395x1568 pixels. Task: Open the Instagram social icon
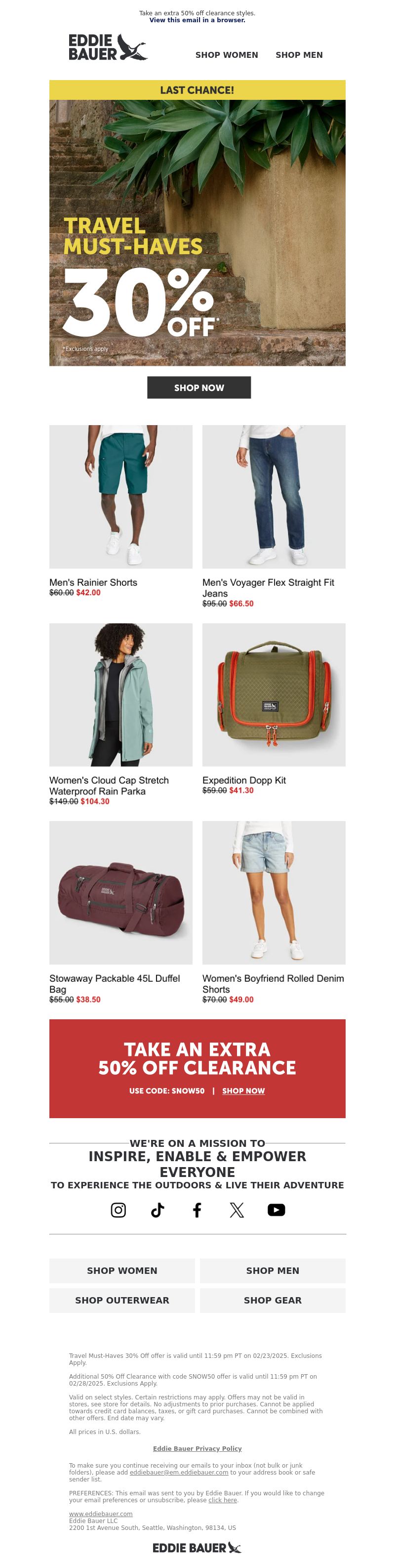[118, 1210]
